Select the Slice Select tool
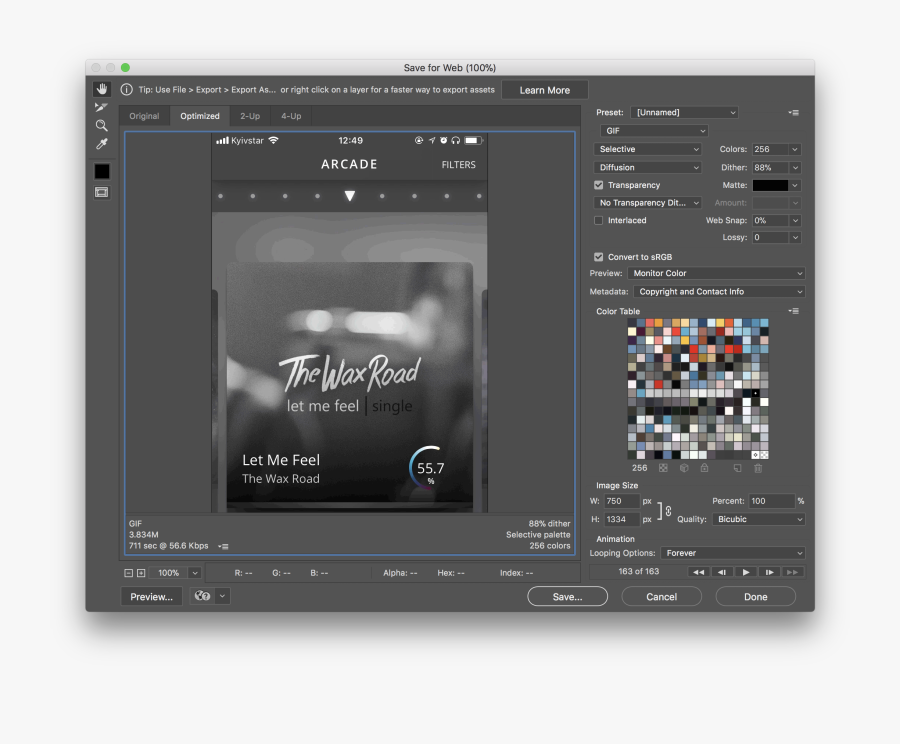Screen dimensions: 900x744 click(x=101, y=107)
